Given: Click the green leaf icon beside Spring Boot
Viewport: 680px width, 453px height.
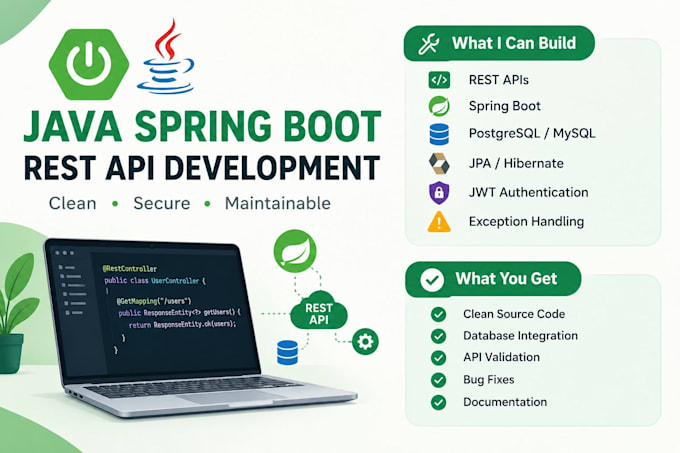Looking at the screenshot, I should pyautogui.click(x=439, y=106).
